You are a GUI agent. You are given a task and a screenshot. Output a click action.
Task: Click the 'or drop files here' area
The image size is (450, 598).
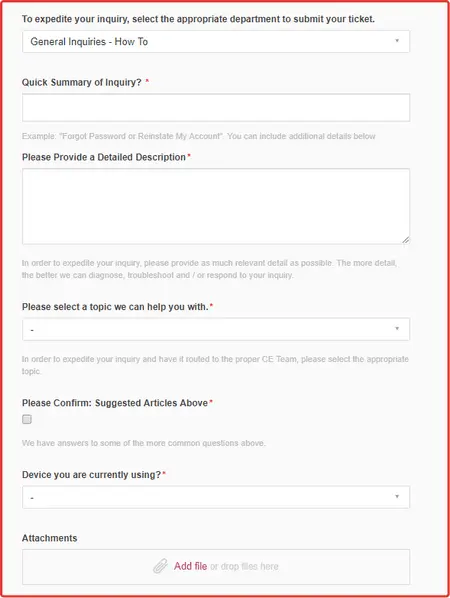[x=244, y=566]
